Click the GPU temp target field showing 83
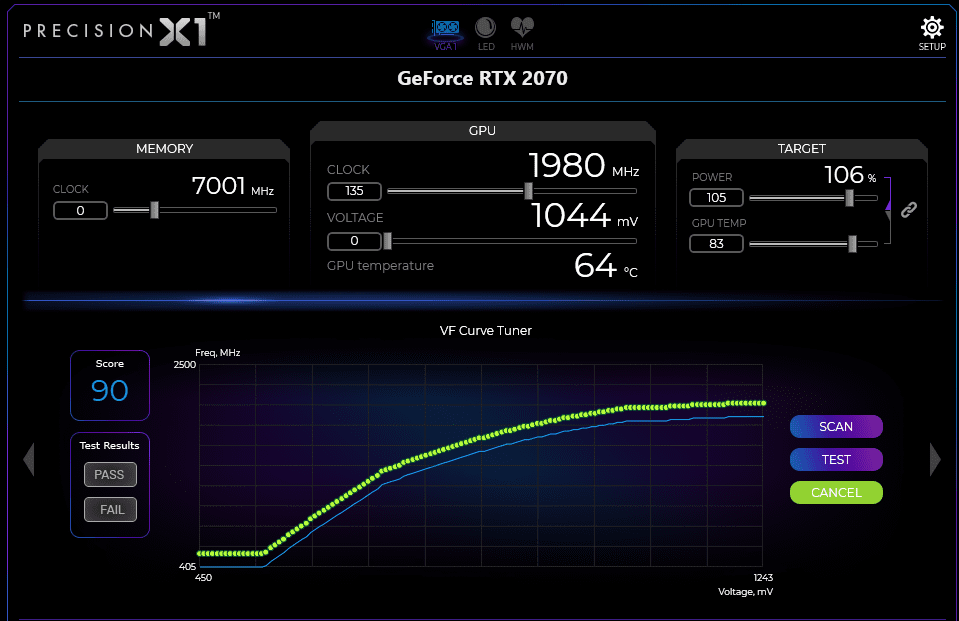The height and width of the screenshot is (621, 959). tap(716, 244)
